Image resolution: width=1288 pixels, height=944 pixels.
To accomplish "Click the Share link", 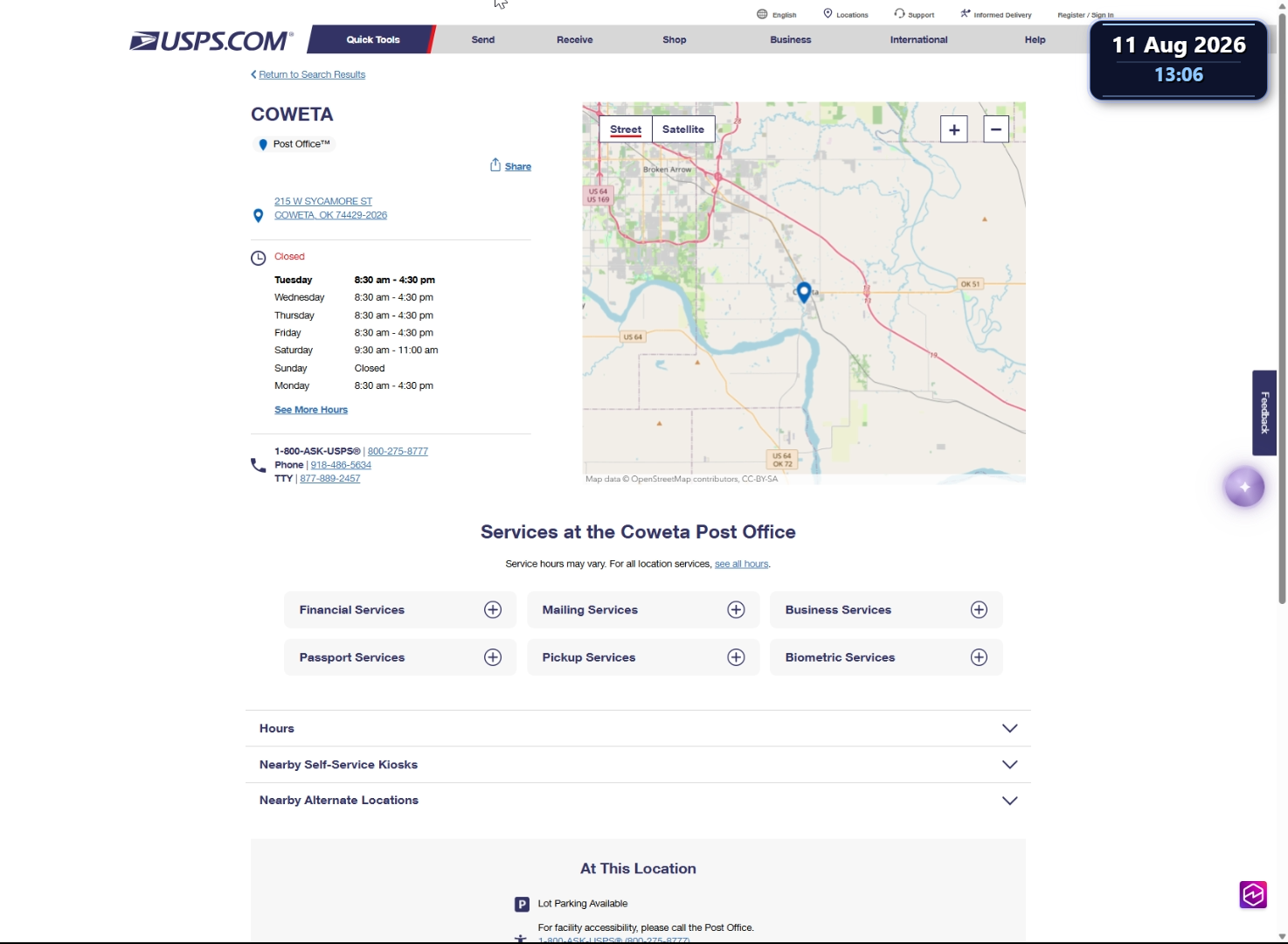I will [x=518, y=166].
